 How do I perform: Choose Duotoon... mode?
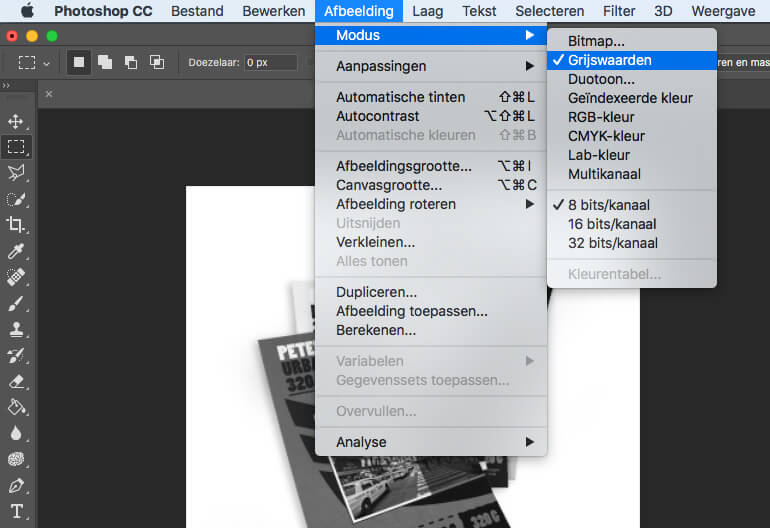632,79
